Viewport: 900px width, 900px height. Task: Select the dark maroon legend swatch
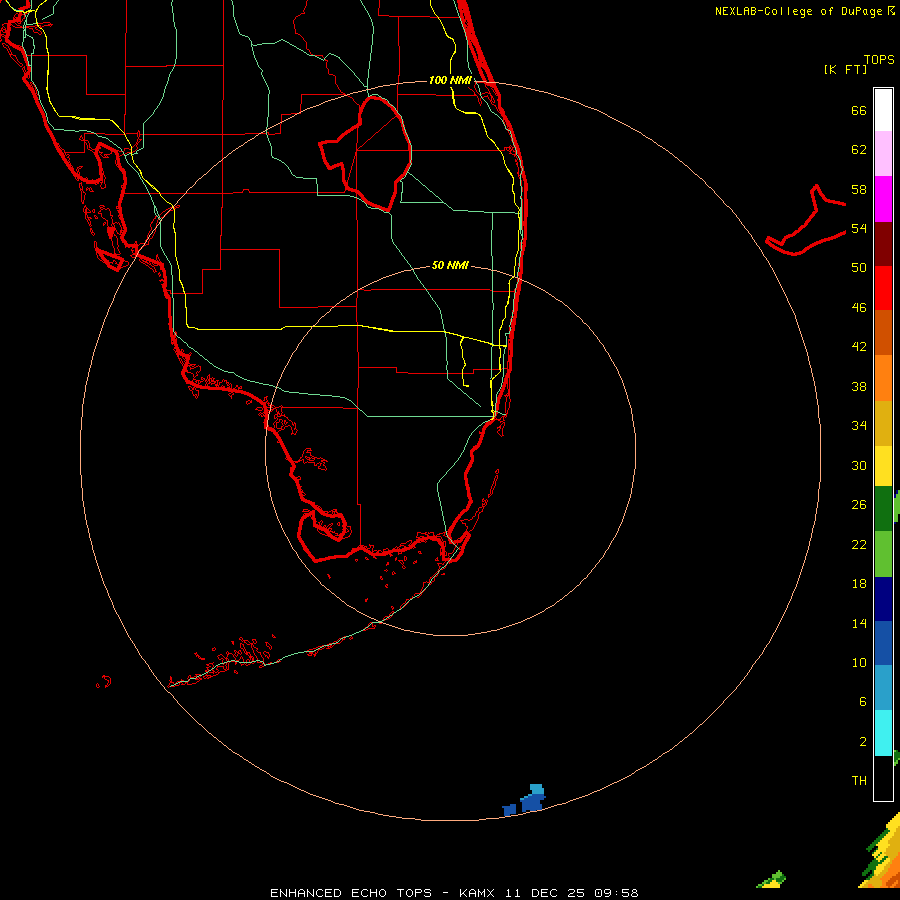point(883,243)
